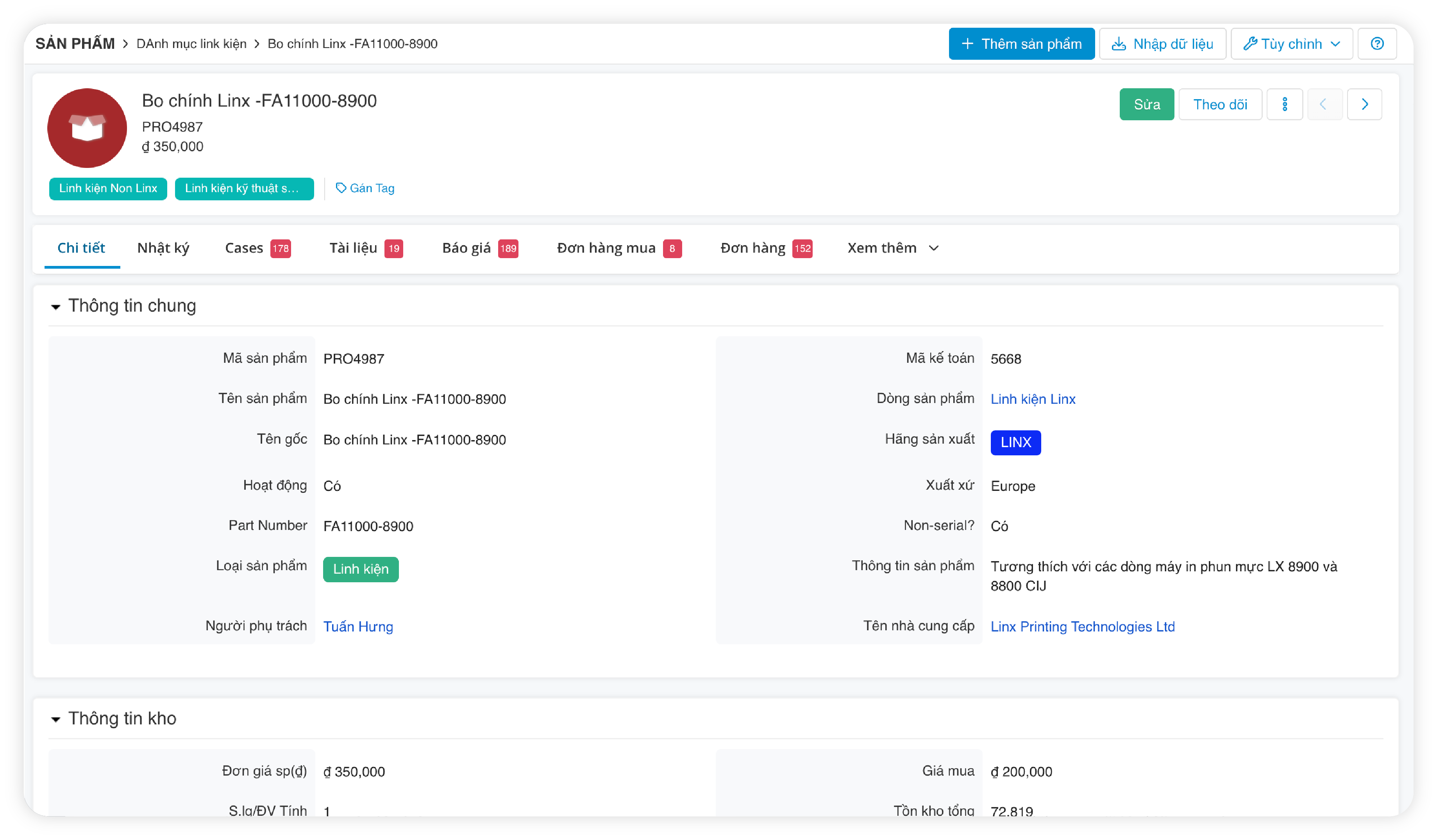Open the Báo giá tab
This screenshot has width=1437, height=840.
466,248
